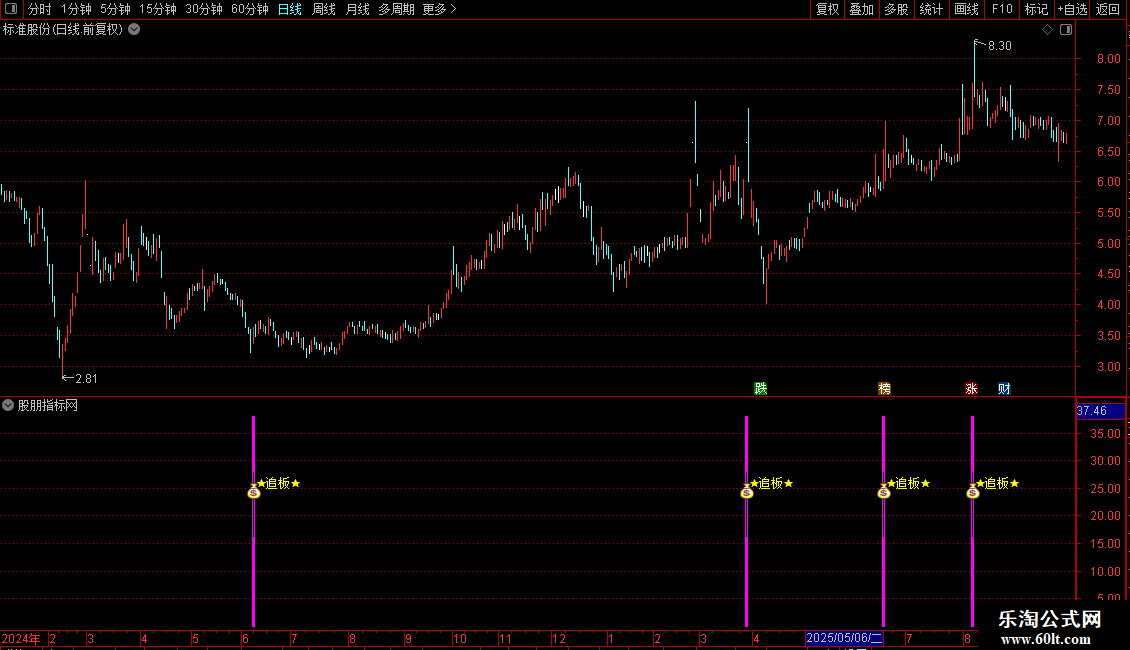Image resolution: width=1130 pixels, height=650 pixels.
Task: Click the 股朋指标网 indicator name
Action: click(48, 405)
